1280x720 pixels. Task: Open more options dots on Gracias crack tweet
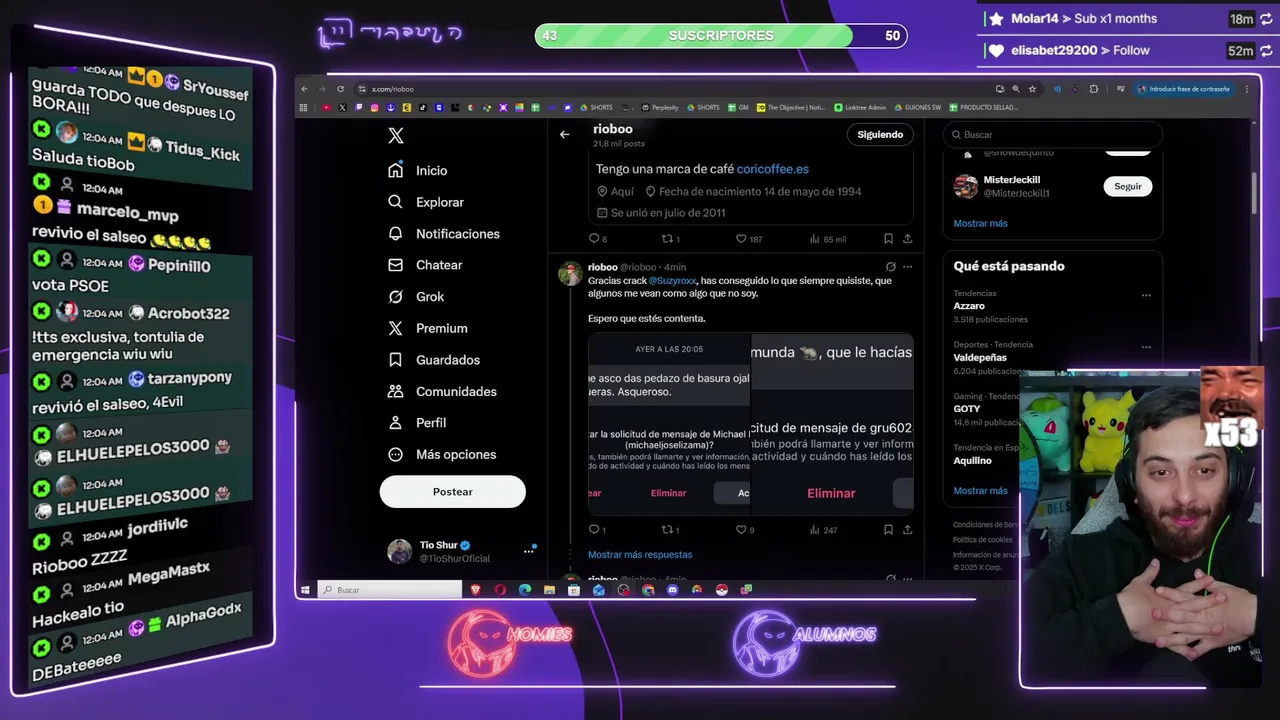click(908, 267)
